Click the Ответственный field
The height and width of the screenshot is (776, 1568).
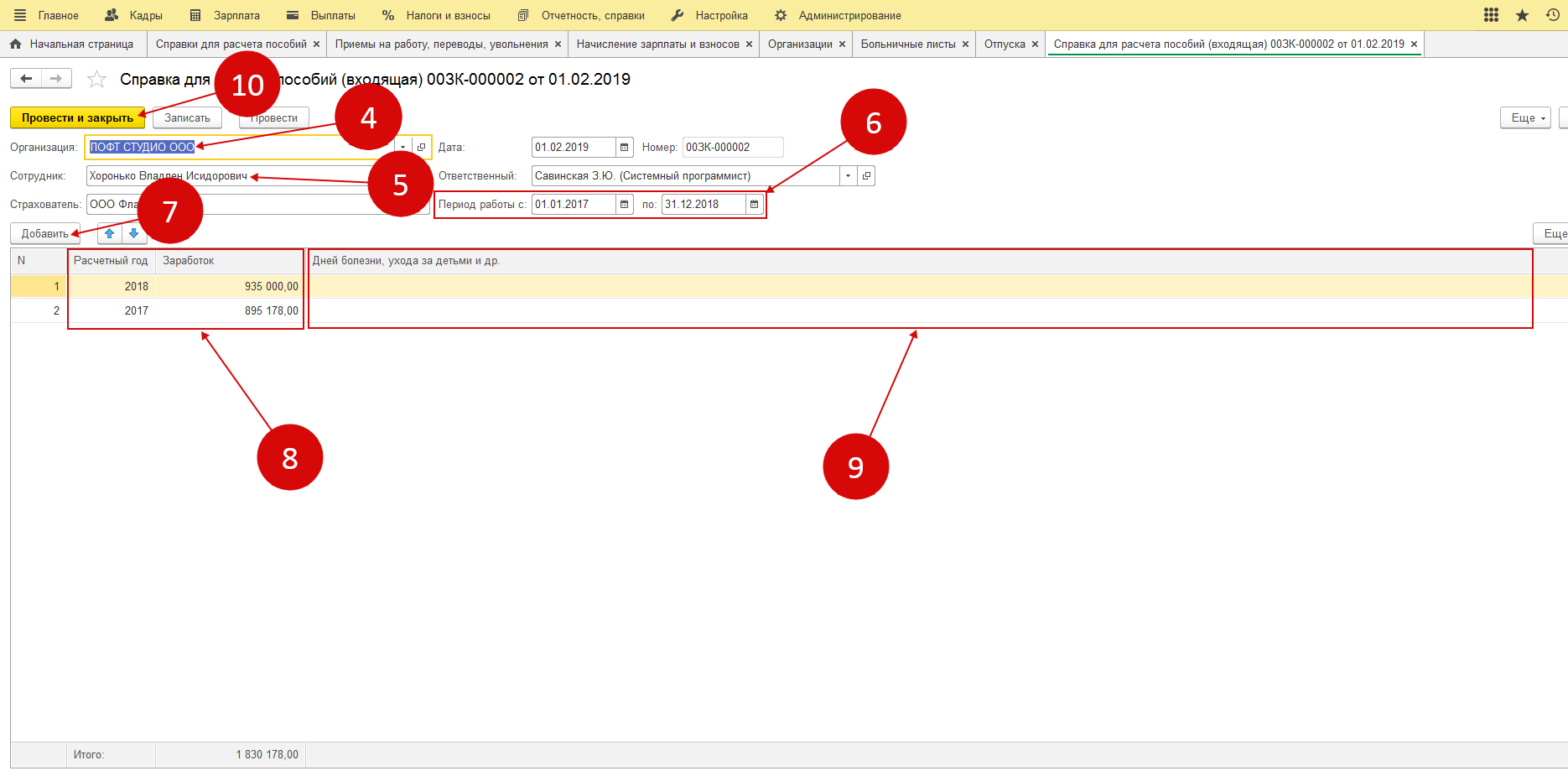pyautogui.click(x=685, y=176)
